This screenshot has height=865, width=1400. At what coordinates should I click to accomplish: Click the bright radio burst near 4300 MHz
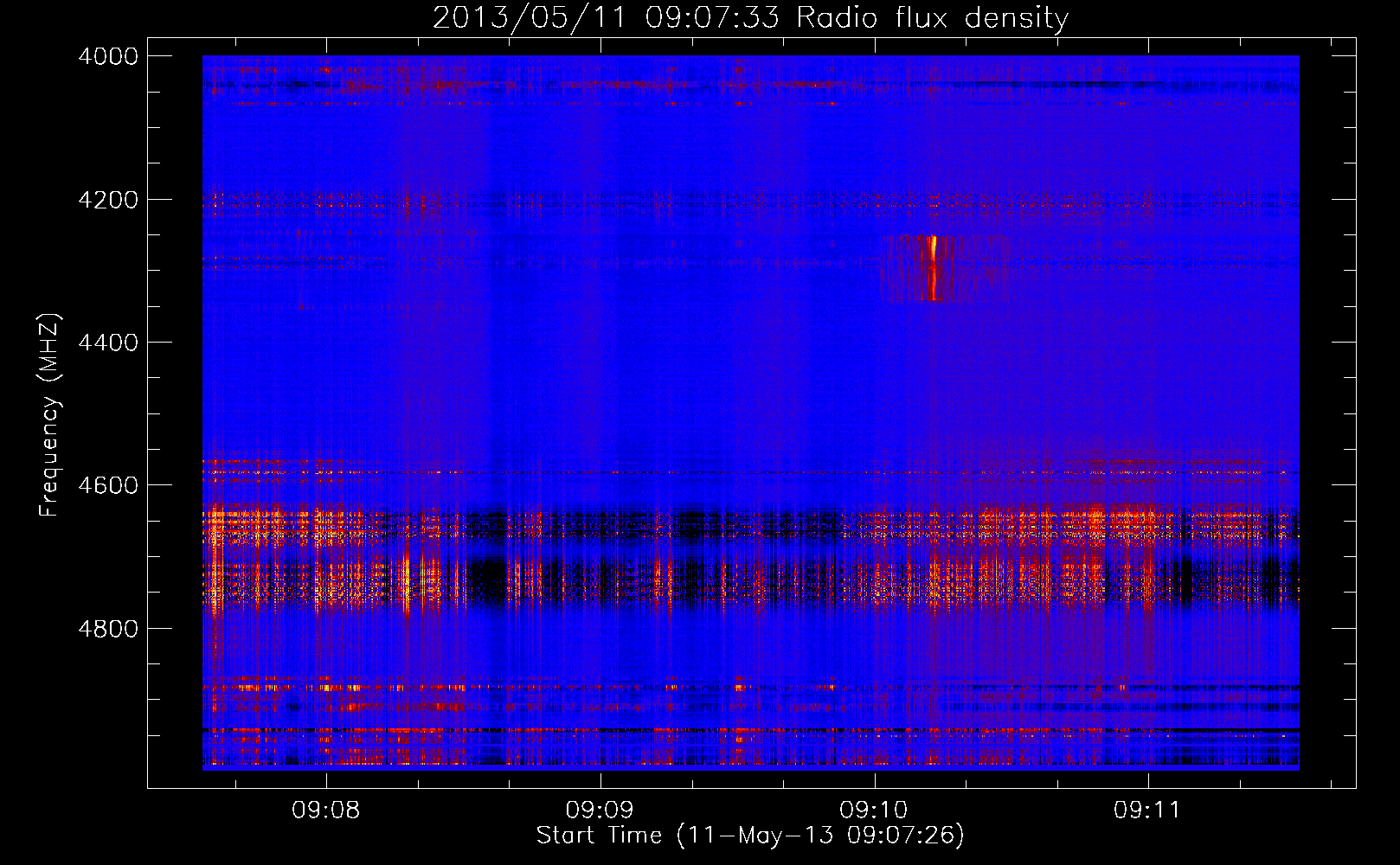[x=934, y=268]
